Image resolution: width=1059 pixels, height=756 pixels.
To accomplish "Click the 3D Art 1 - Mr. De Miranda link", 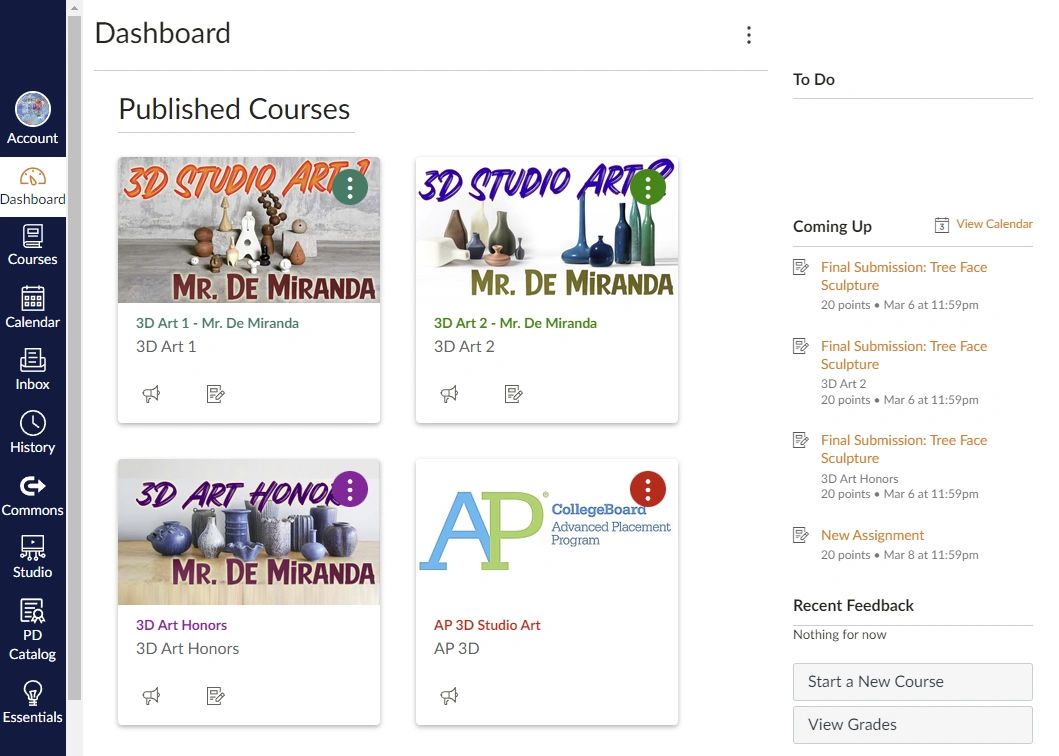I will coord(217,323).
